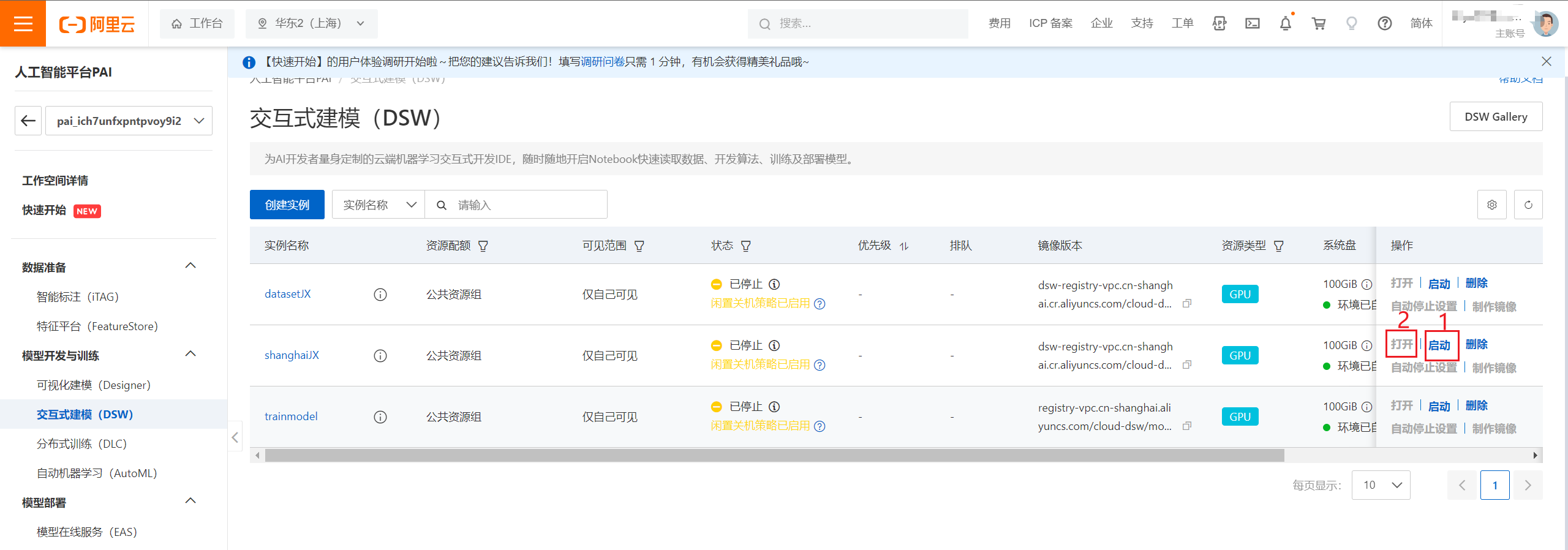Screen dimensions: 1568x550
Task: Show stopped-status details for datasetJX
Action: point(774,284)
